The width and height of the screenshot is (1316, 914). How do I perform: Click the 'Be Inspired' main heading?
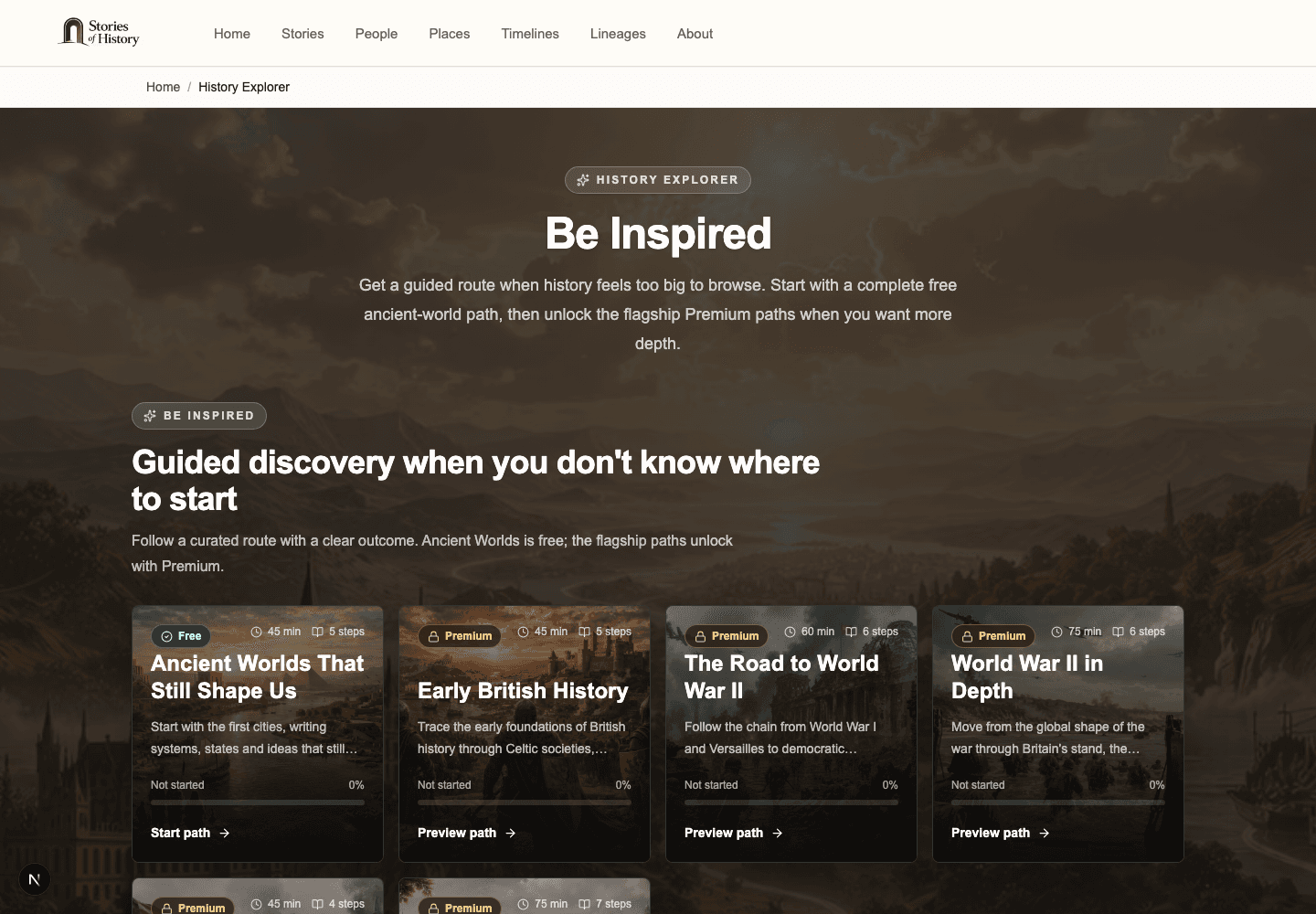[x=658, y=233]
